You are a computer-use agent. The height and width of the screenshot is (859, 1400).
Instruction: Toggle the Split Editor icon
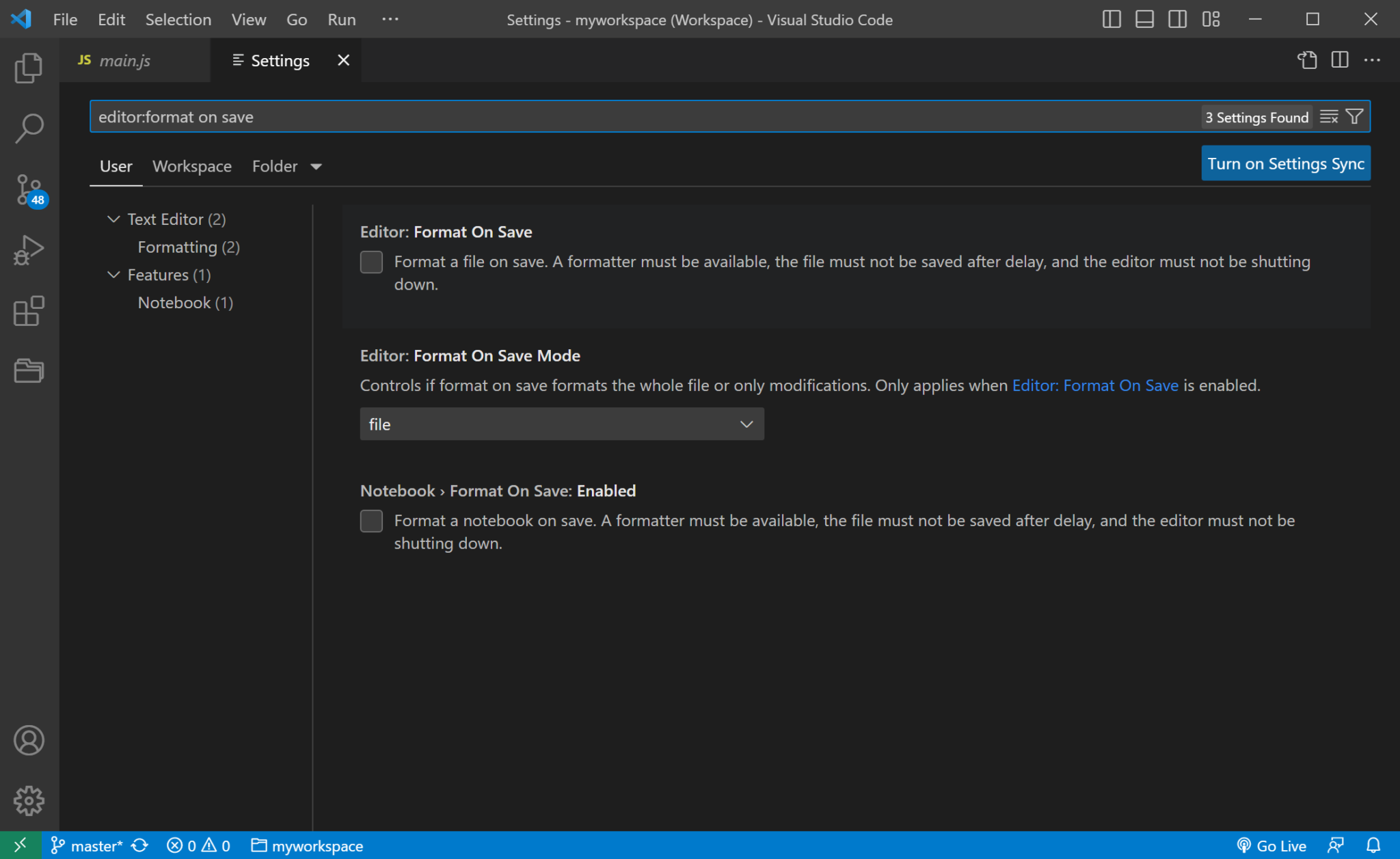click(1339, 60)
